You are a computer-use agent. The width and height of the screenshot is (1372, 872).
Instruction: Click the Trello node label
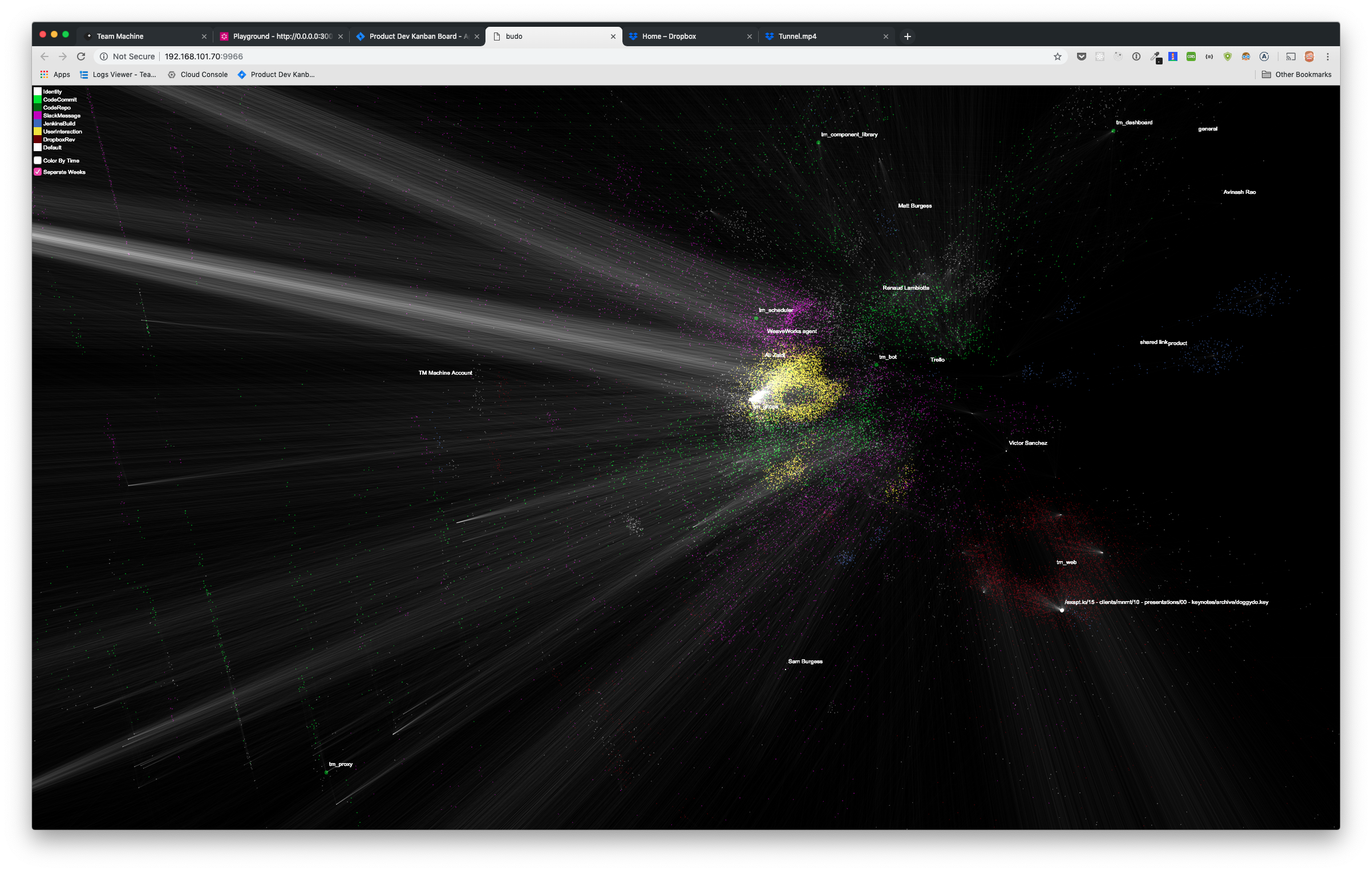pos(937,360)
